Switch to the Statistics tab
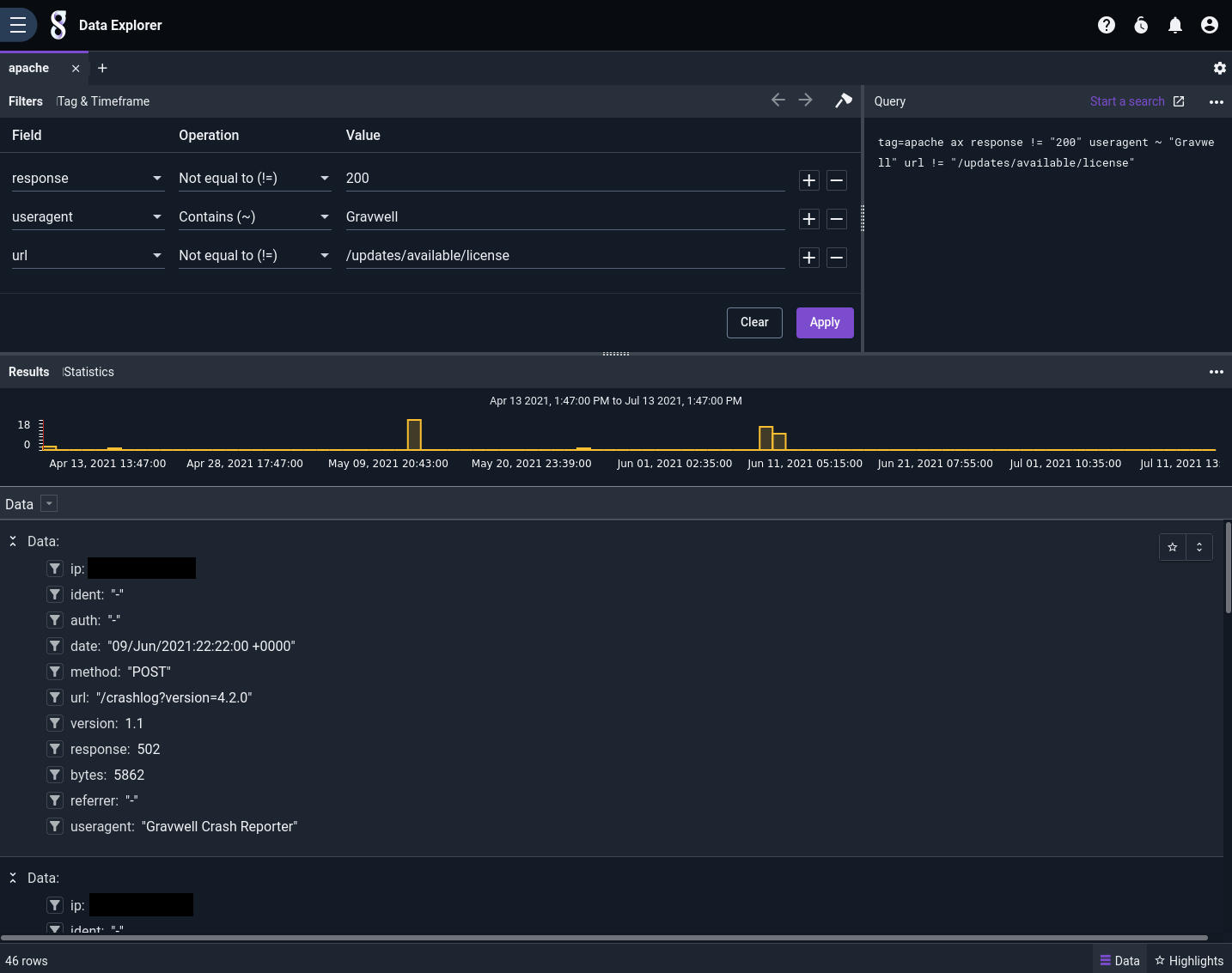1232x973 pixels. 88,372
